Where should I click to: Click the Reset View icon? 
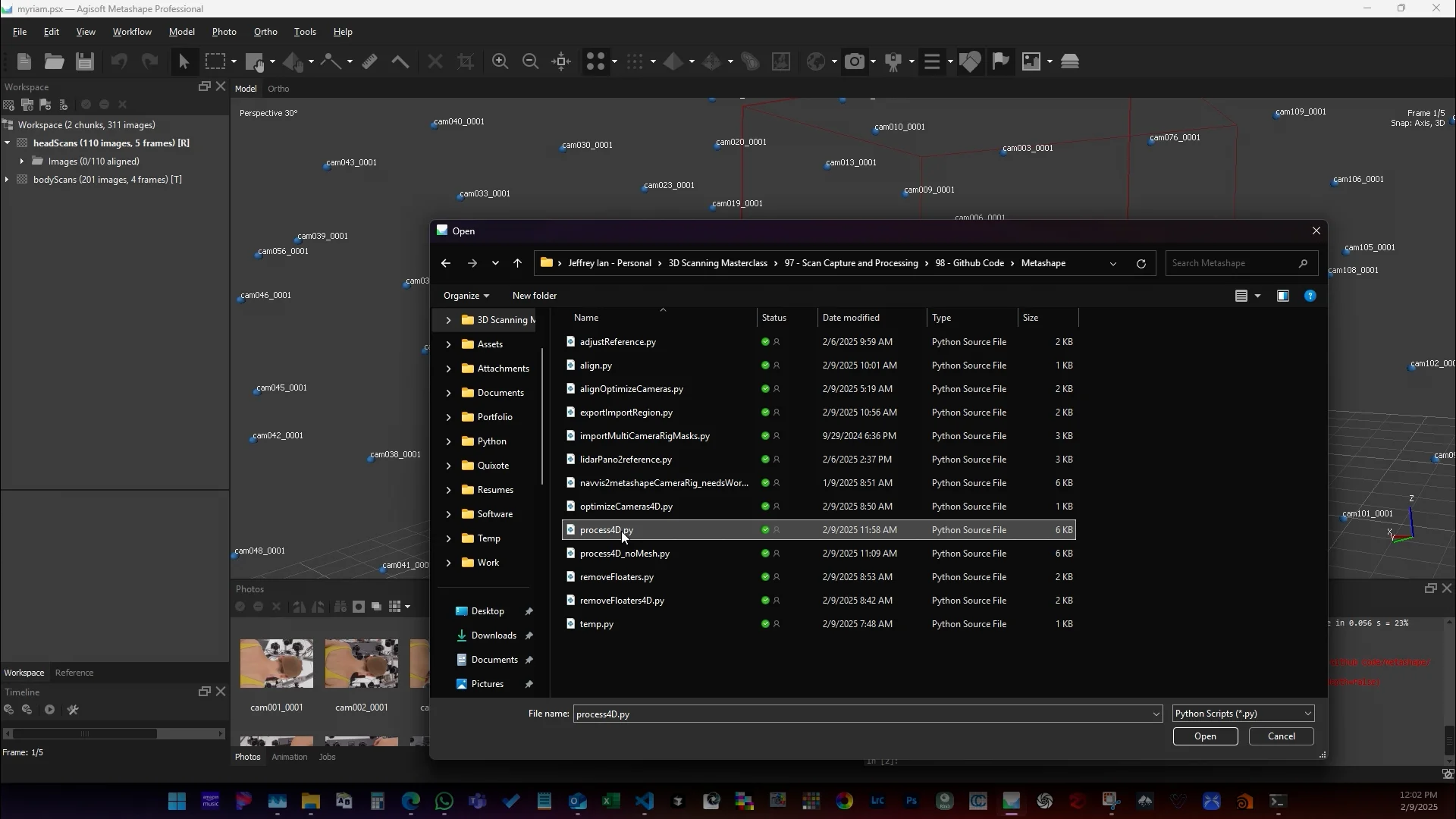pyautogui.click(x=561, y=61)
